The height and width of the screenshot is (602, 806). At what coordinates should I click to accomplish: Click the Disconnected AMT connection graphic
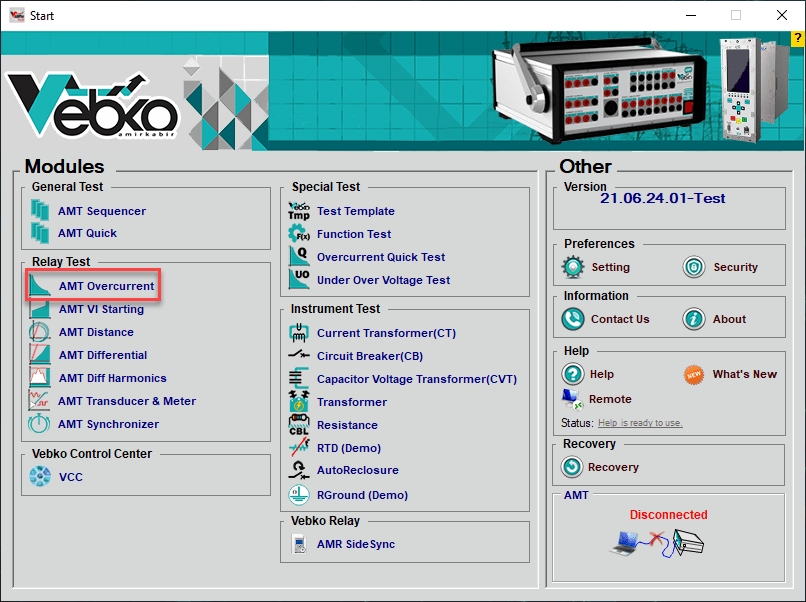click(660, 541)
